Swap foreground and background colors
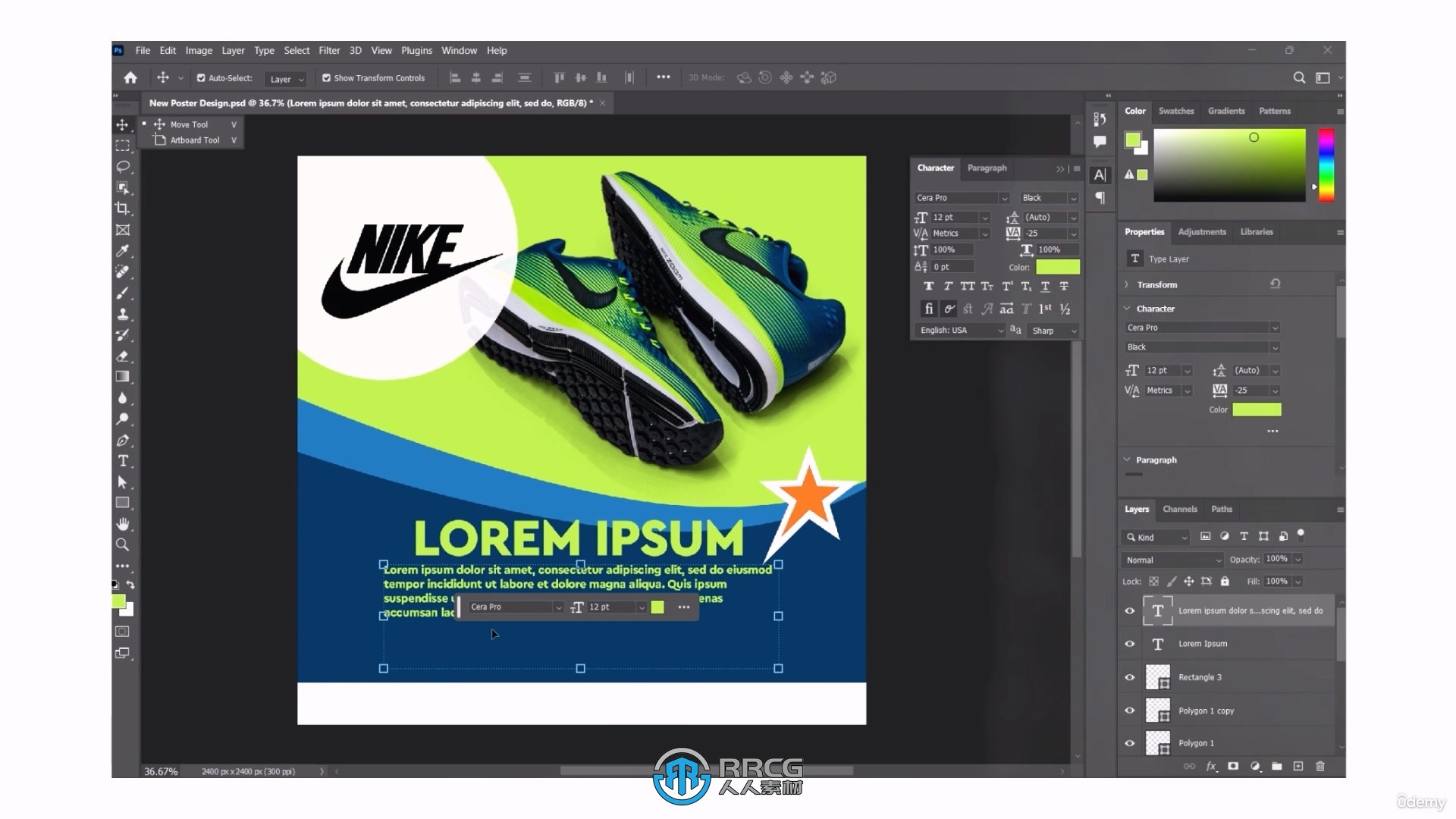Screen dimensions: 1456x819 [x=130, y=585]
